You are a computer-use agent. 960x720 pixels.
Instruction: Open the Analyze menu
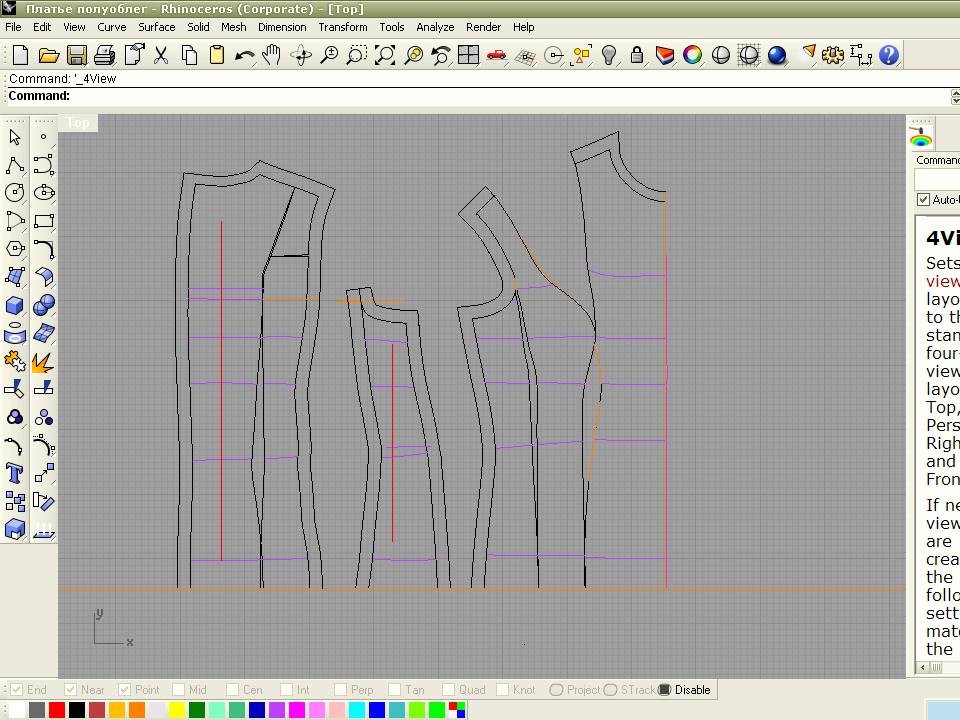tap(435, 27)
